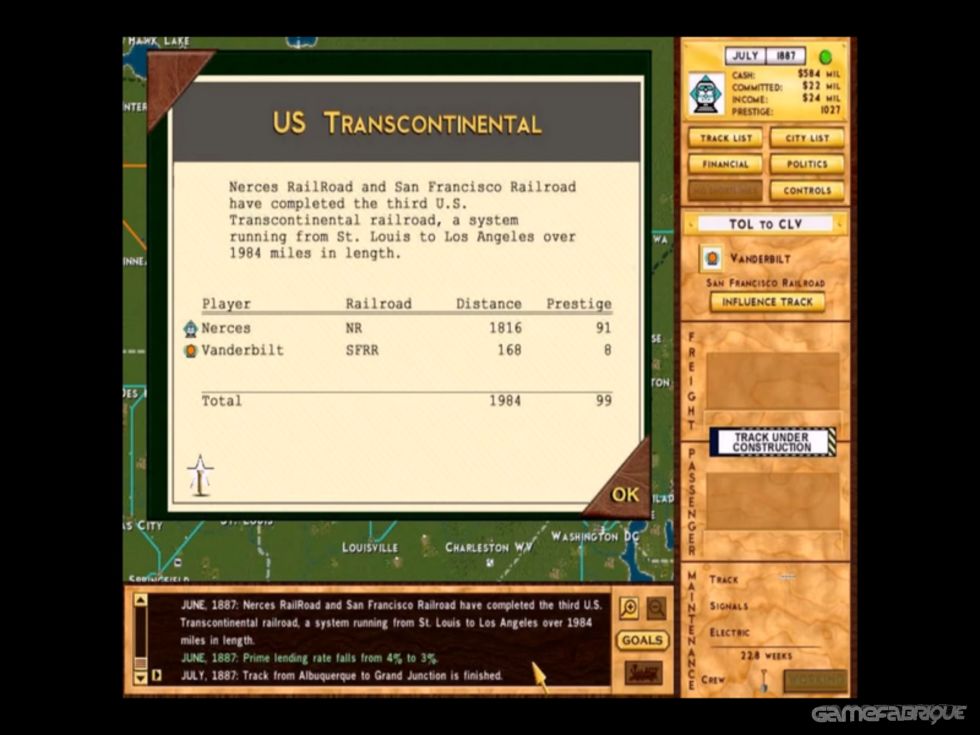Image resolution: width=980 pixels, height=735 pixels.
Task: Select the Nerces row name in table
Action: coord(226,328)
